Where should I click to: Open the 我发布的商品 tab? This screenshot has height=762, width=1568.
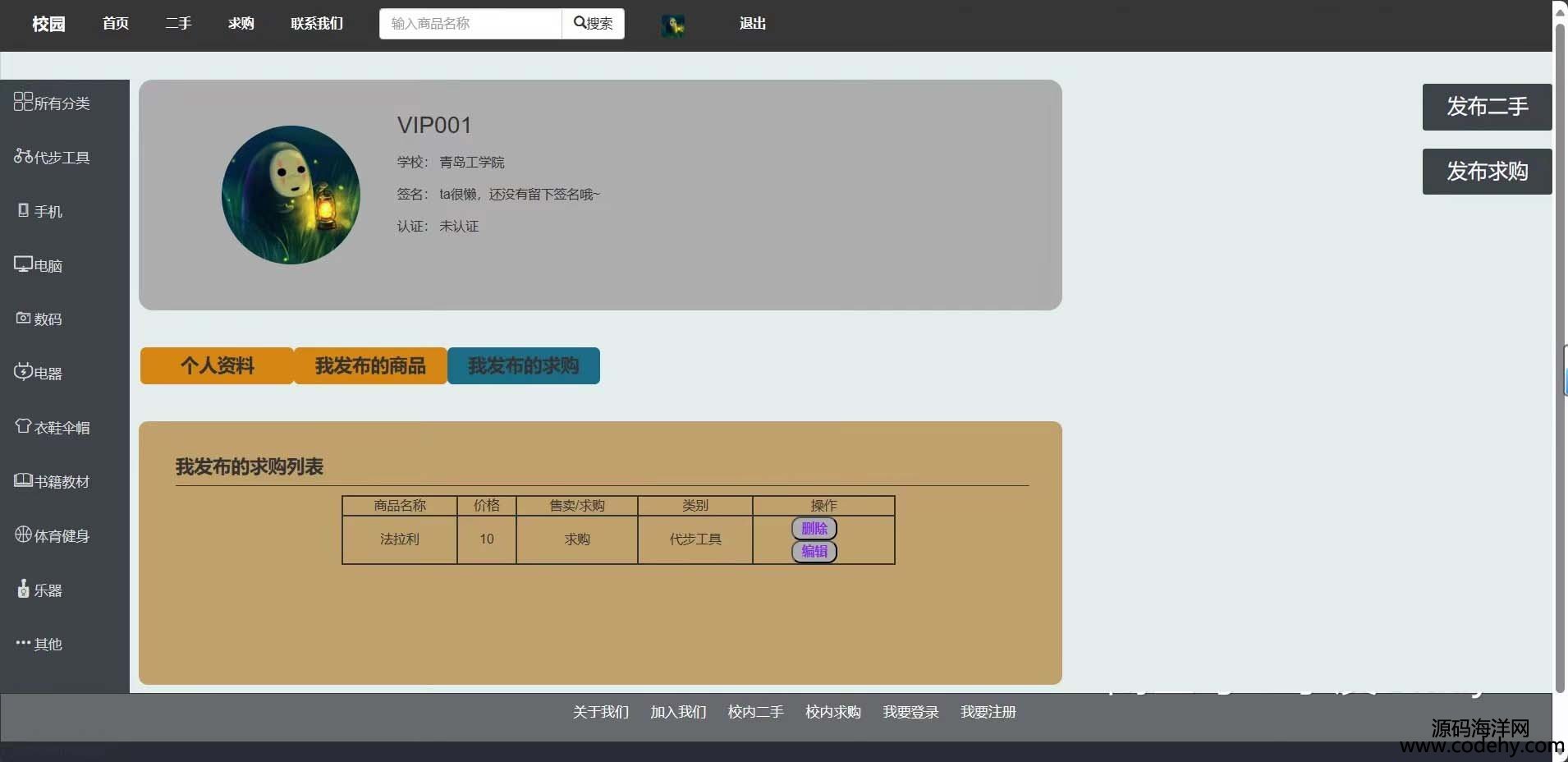pyautogui.click(x=370, y=365)
